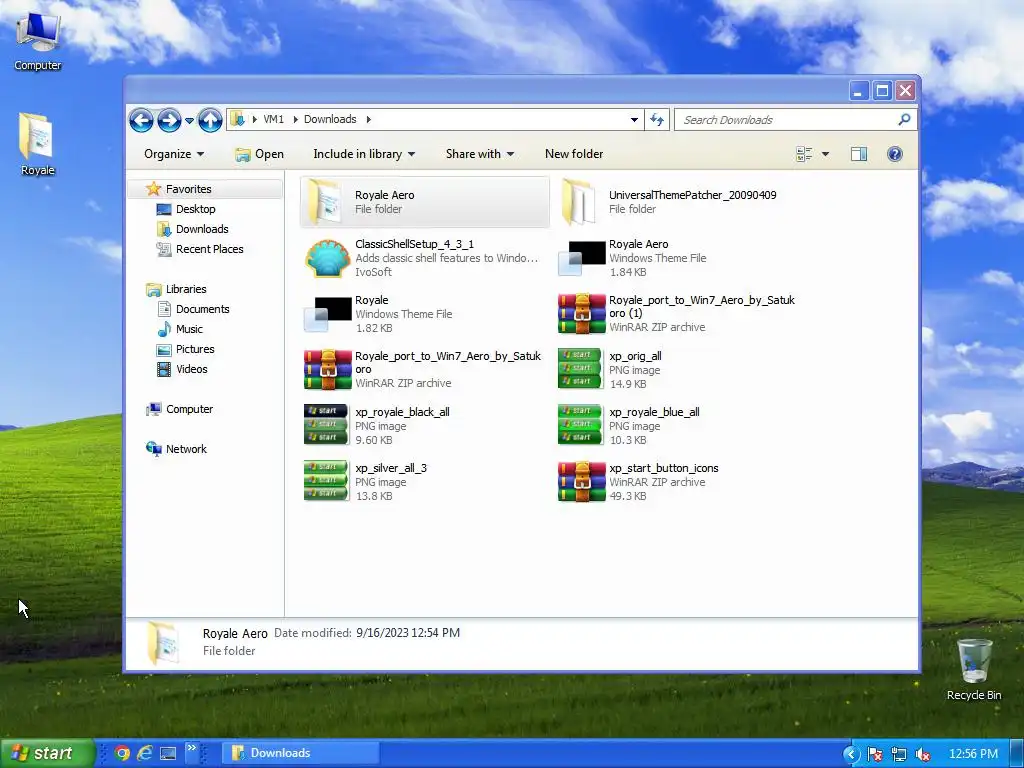The image size is (1024, 768).
Task: Click Downloads in the address breadcrumb
Action: (330, 120)
